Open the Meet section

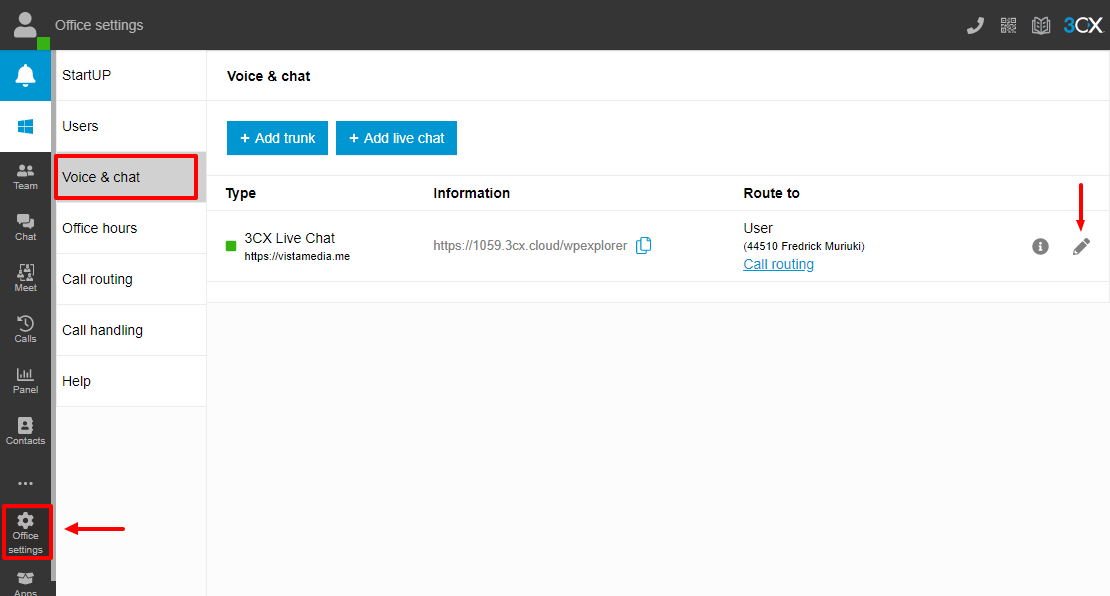[x=25, y=279]
